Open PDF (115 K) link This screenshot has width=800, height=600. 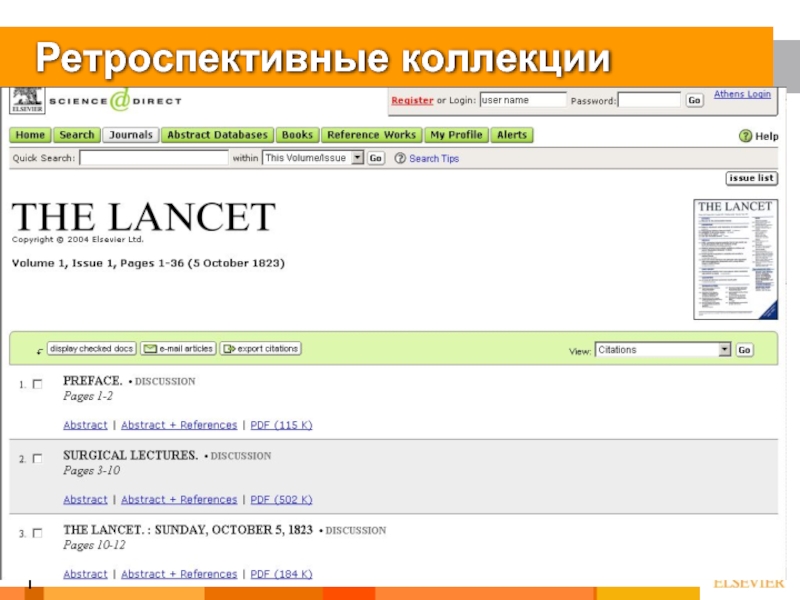281,425
